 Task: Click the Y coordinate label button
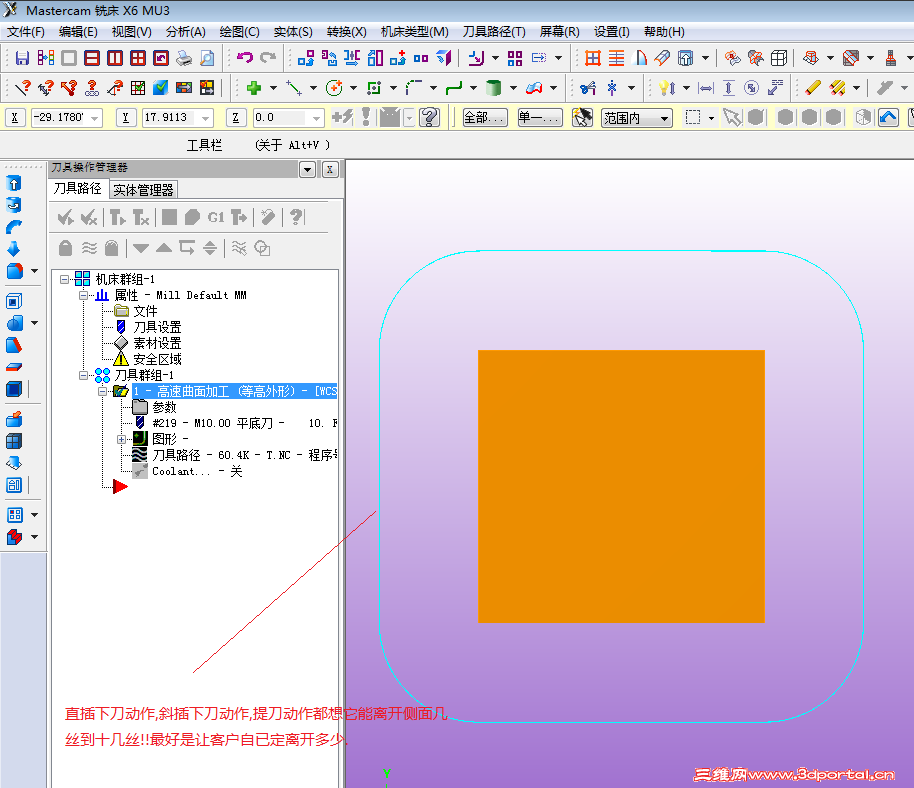coord(125,118)
